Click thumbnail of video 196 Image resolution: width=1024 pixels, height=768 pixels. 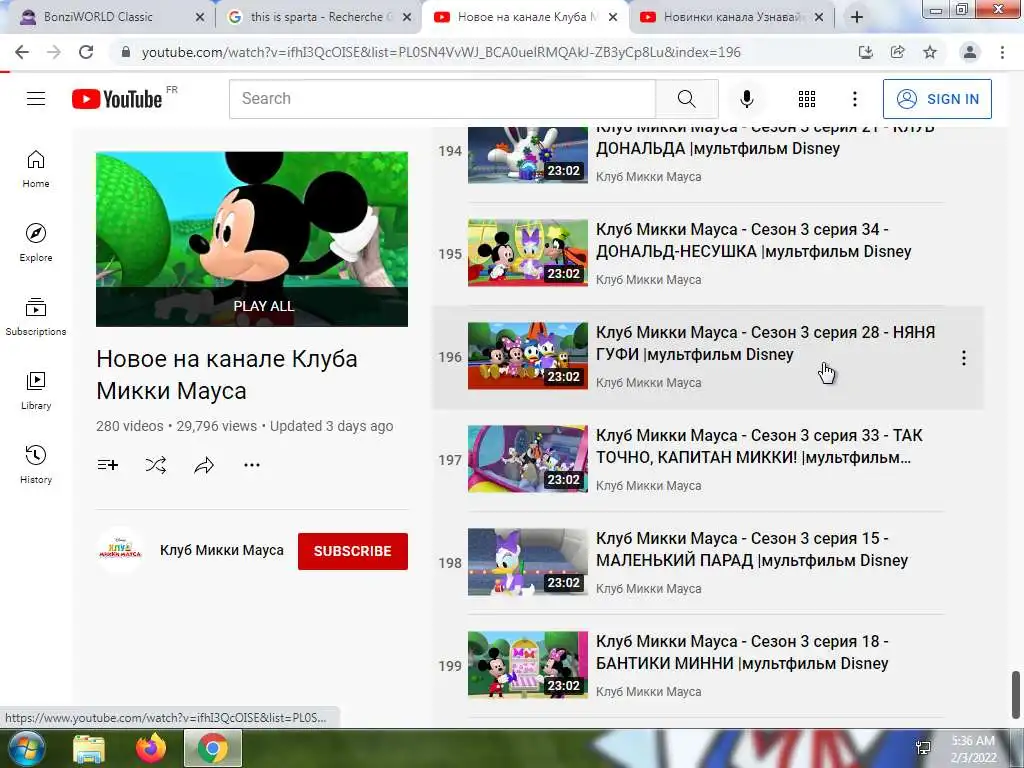[528, 356]
